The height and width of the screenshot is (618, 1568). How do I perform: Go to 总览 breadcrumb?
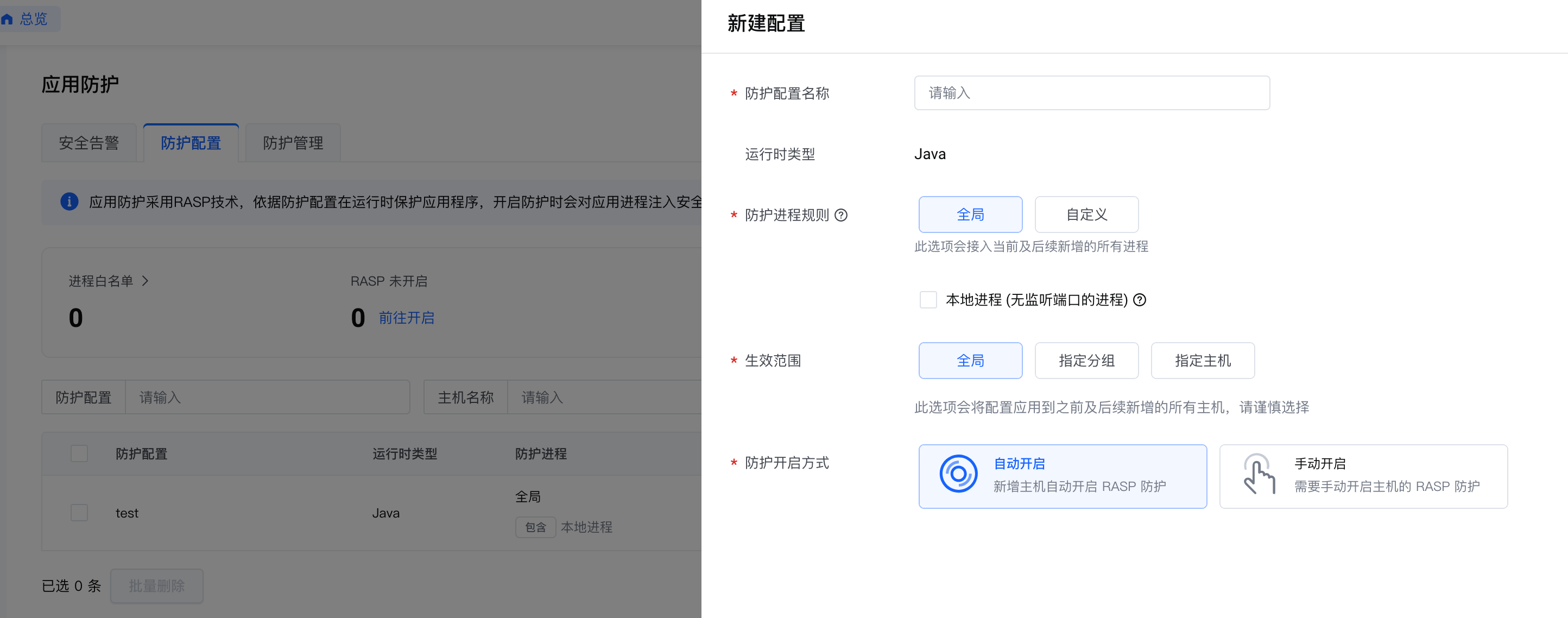click(x=34, y=19)
